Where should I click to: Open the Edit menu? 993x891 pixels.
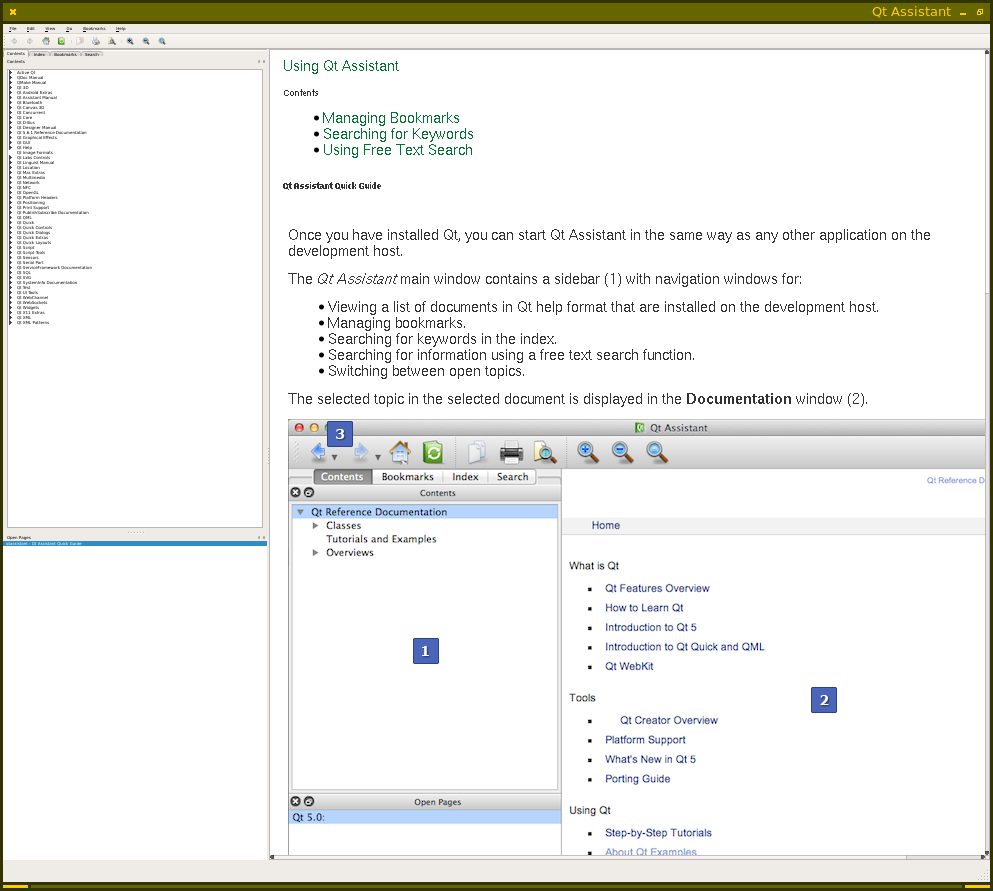(30, 28)
